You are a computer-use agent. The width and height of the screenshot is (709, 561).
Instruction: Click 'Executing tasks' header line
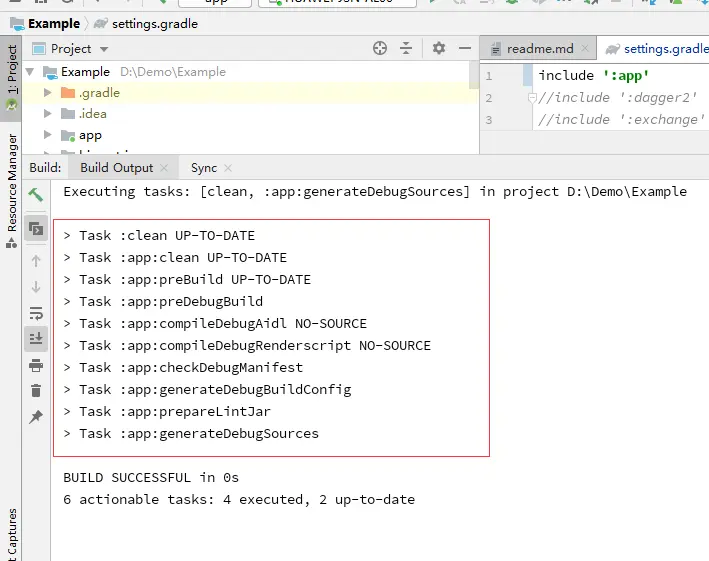pyautogui.click(x=375, y=192)
